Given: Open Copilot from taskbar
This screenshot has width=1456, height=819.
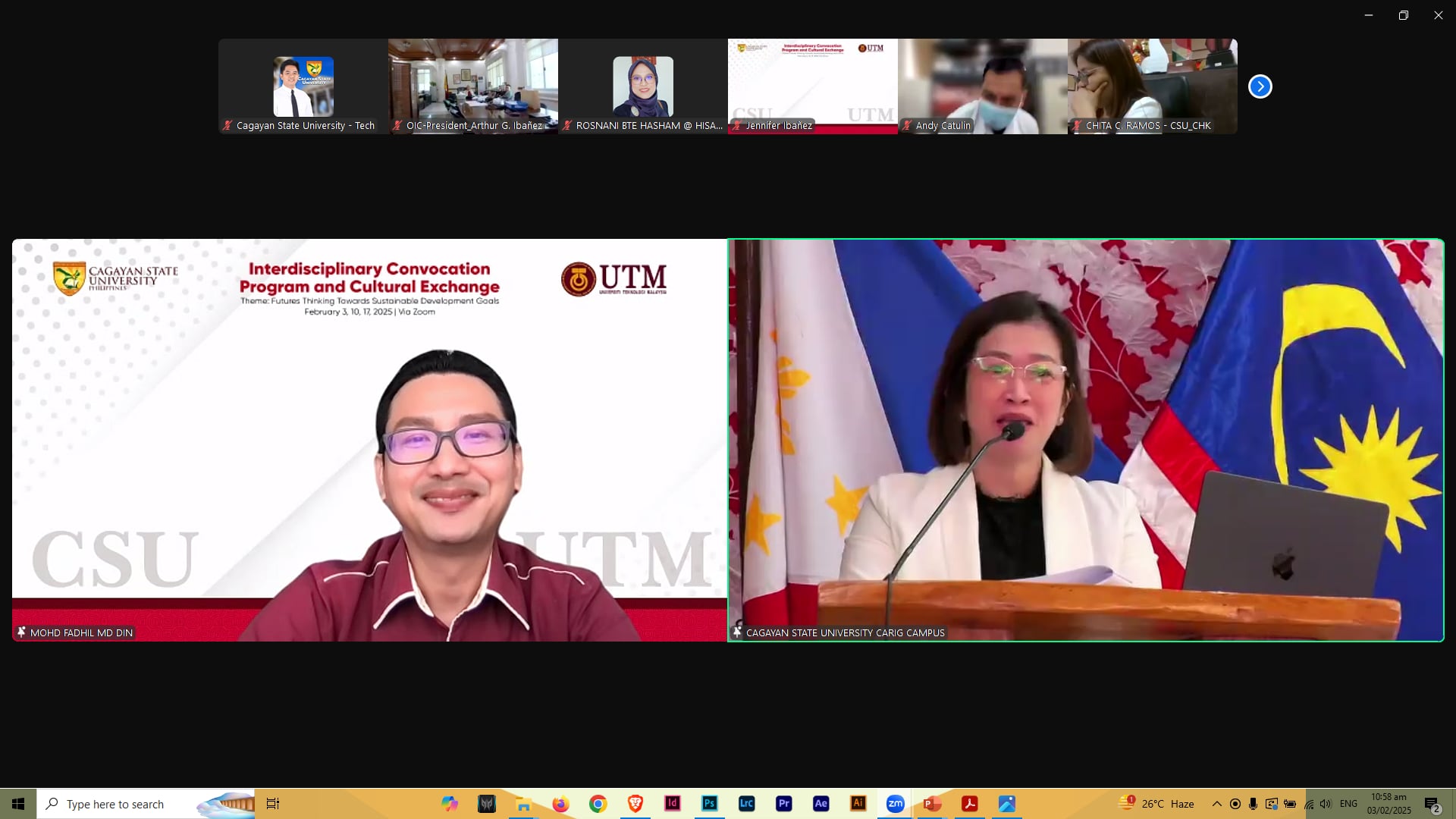Looking at the screenshot, I should click(x=450, y=804).
